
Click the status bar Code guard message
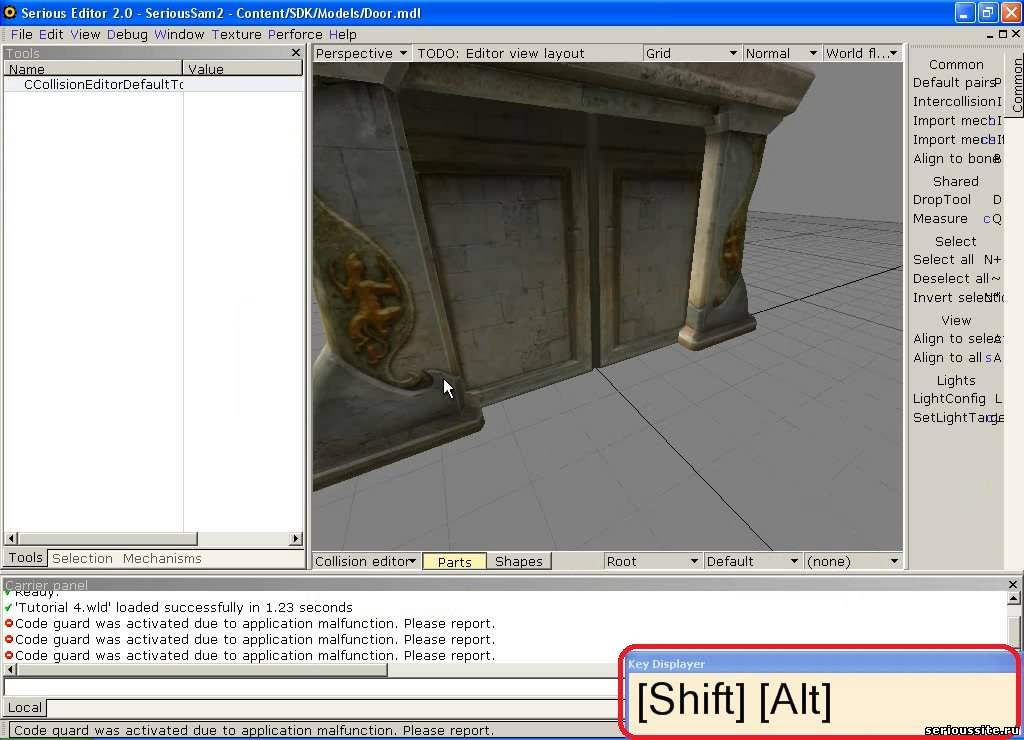254,730
